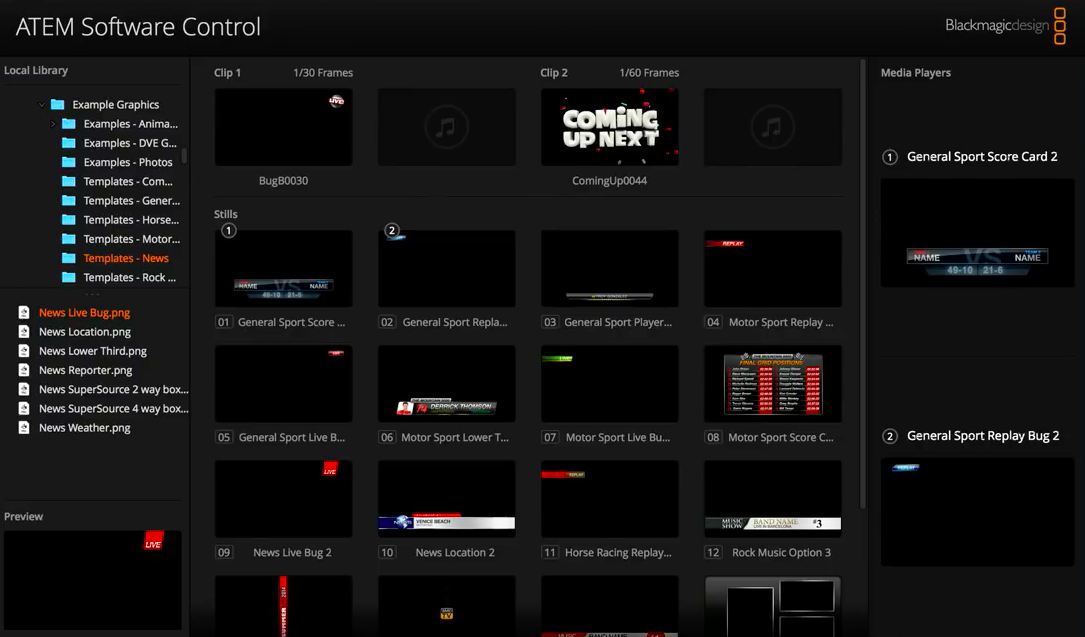Click media player 1 badge on still 01
The width and height of the screenshot is (1085, 637).
[229, 231]
